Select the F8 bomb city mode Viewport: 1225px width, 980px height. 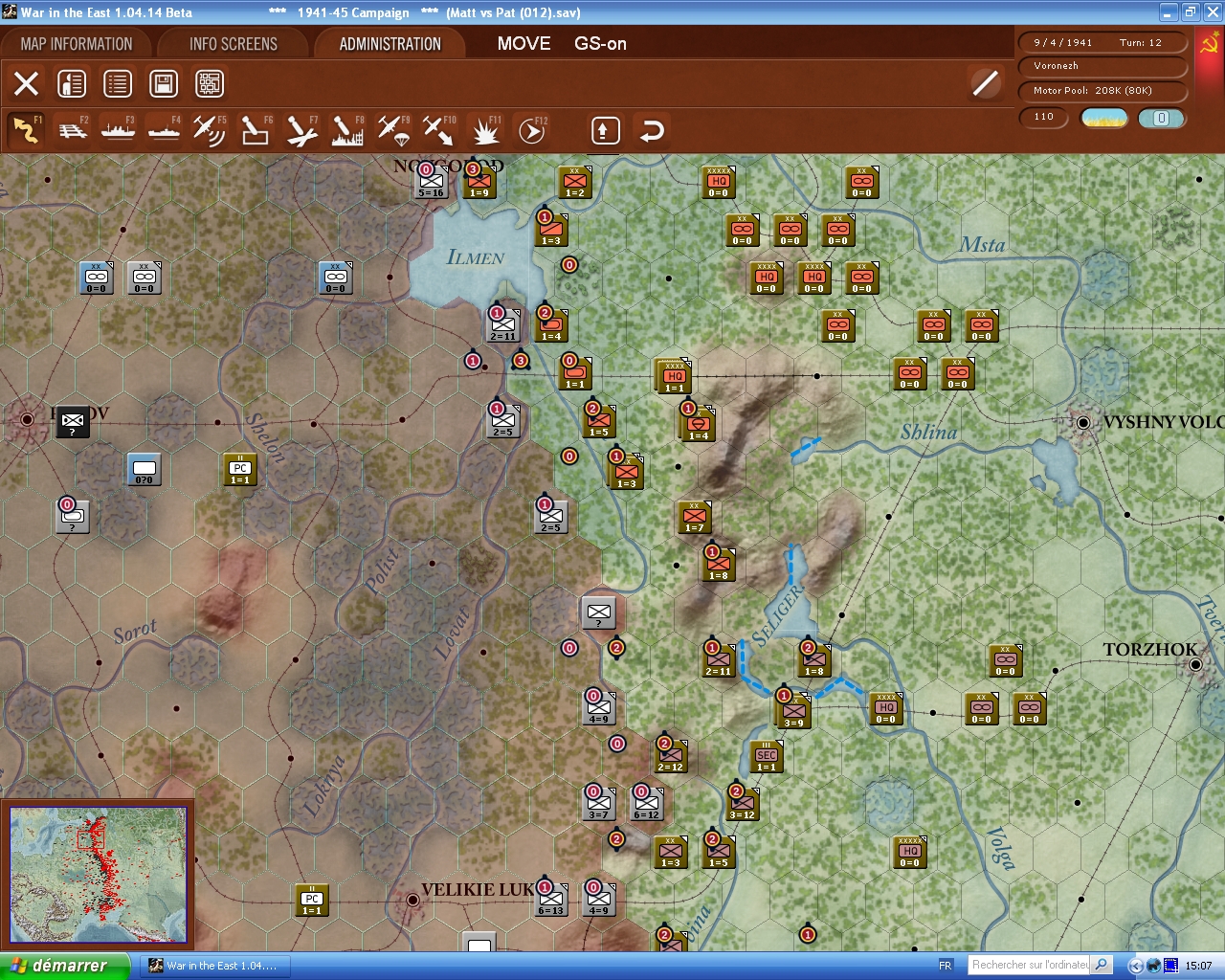347,130
